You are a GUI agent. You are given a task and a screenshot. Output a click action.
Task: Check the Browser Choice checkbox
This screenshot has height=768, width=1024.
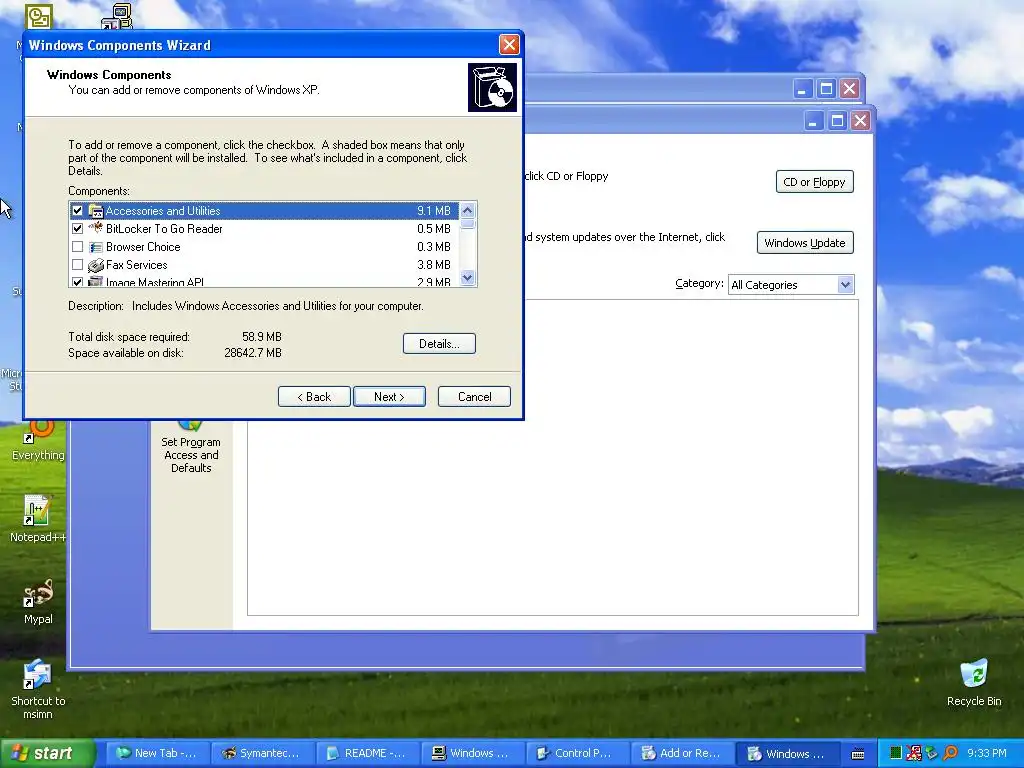tap(78, 247)
